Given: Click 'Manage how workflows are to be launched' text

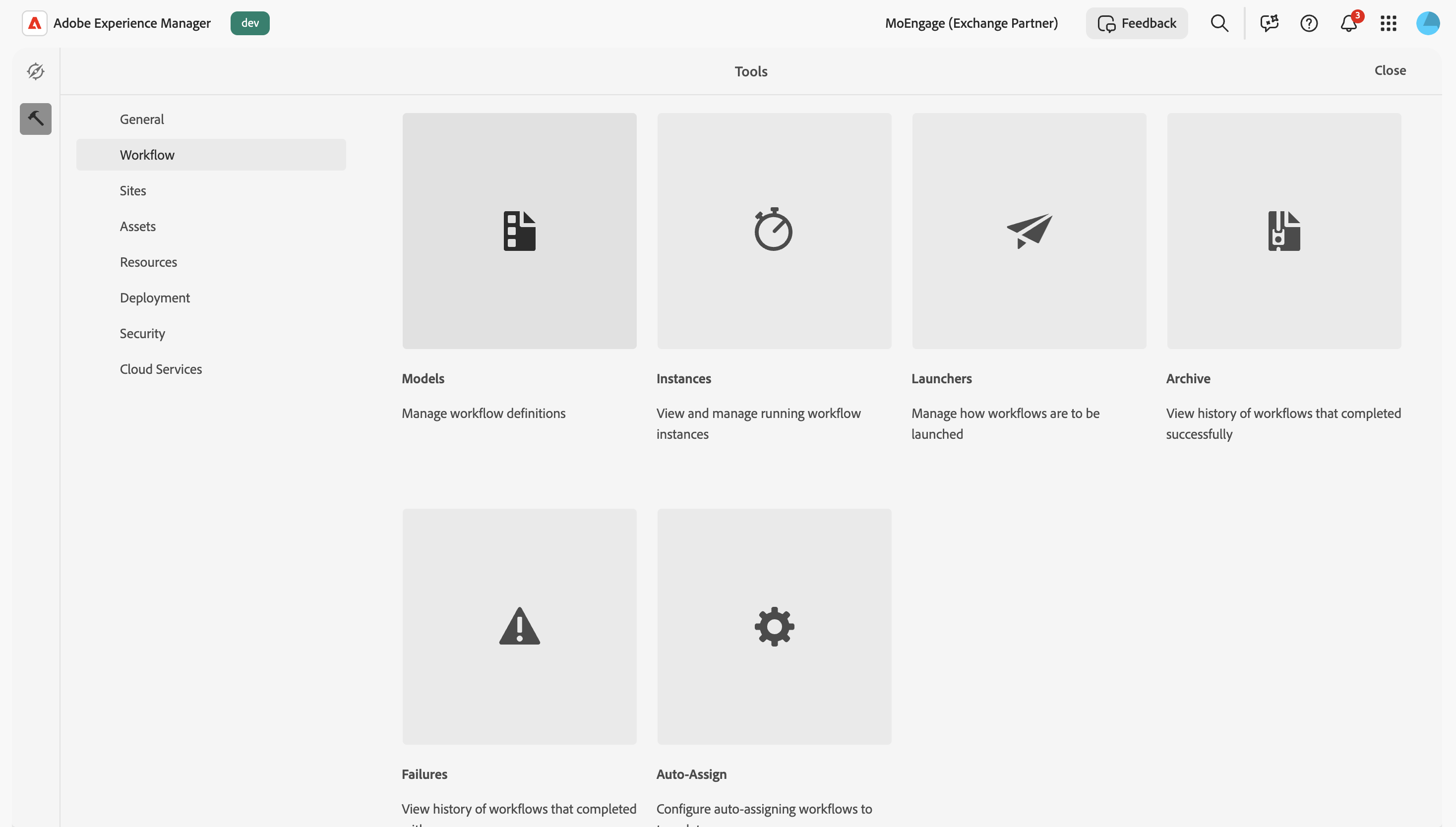Looking at the screenshot, I should pos(1006,424).
